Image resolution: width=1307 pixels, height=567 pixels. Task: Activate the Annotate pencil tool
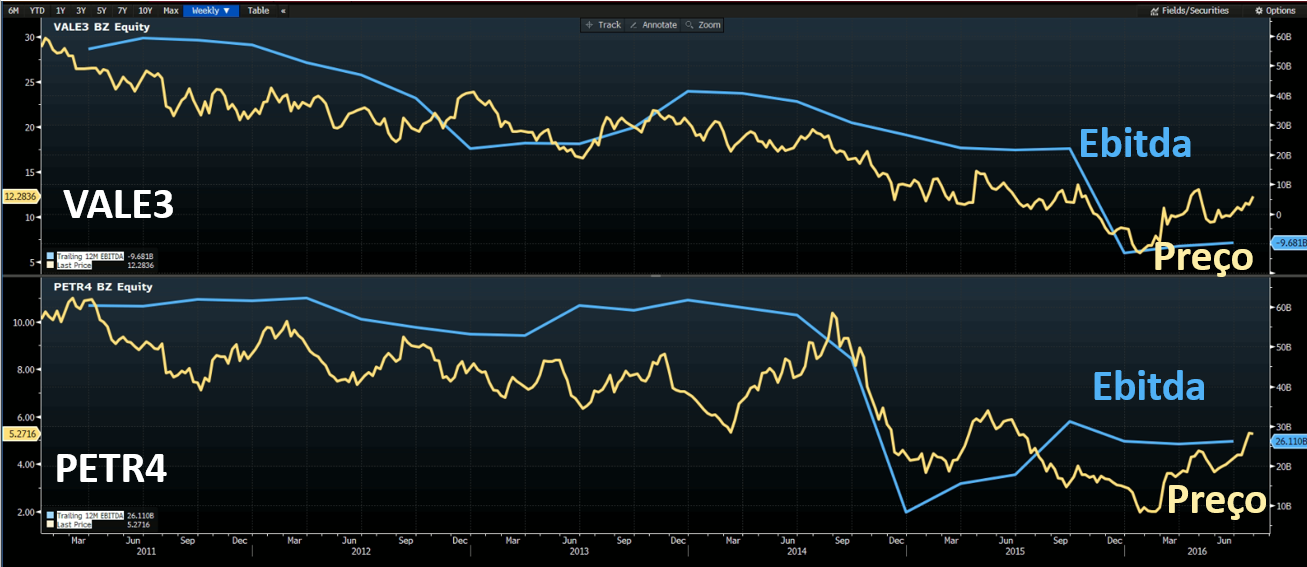653,24
